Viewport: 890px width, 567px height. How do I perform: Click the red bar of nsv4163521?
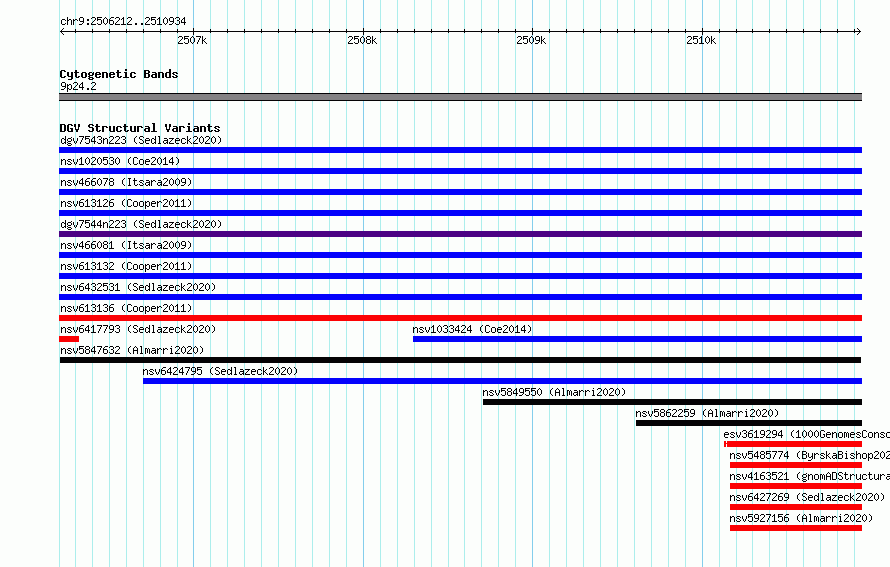[x=796, y=486]
